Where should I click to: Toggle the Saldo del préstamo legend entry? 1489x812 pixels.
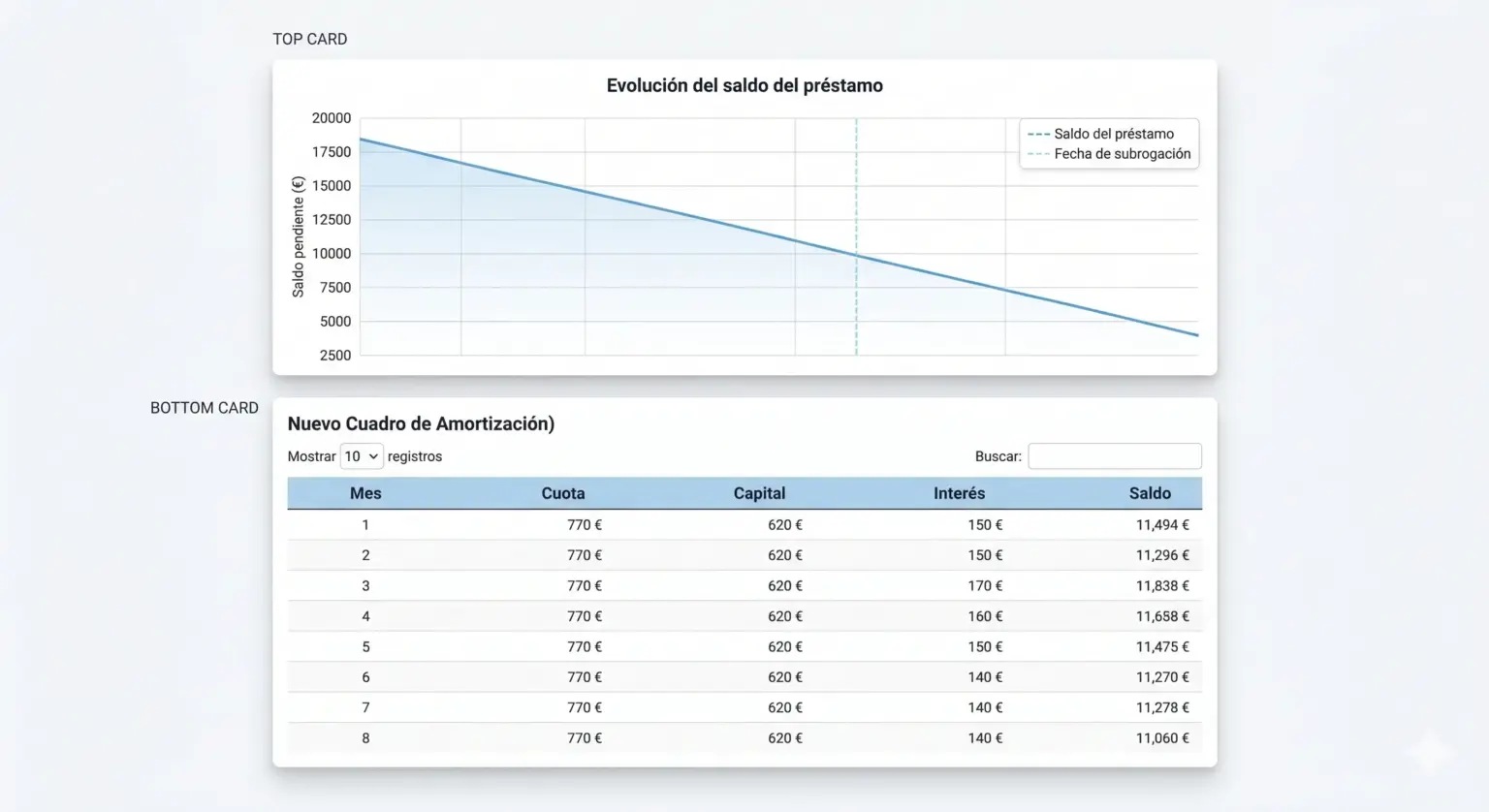coord(1113,134)
